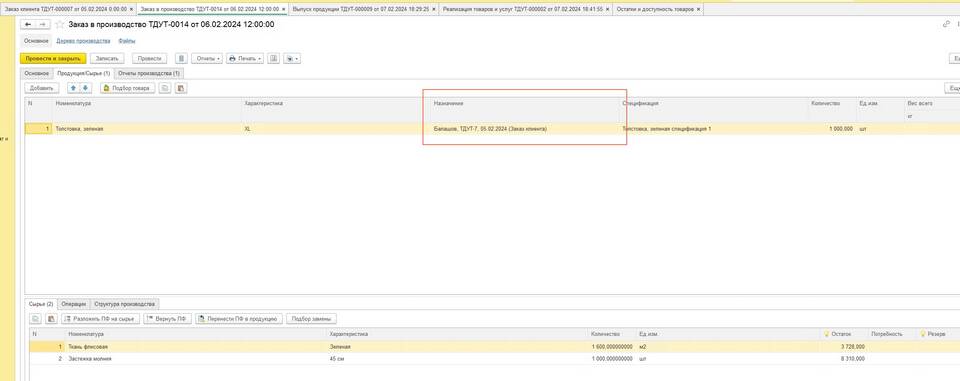Click the Подбор замены button
Screen dimensions: 960x381
pos(311,319)
